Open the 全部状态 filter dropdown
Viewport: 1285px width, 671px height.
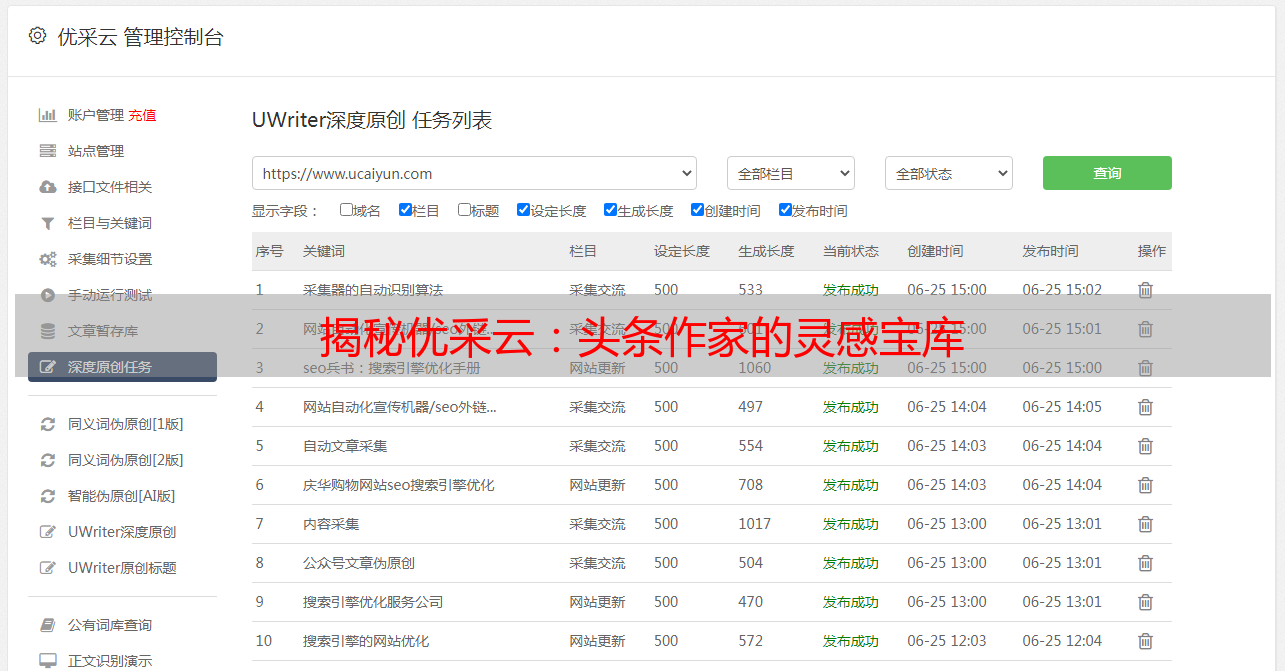point(948,173)
